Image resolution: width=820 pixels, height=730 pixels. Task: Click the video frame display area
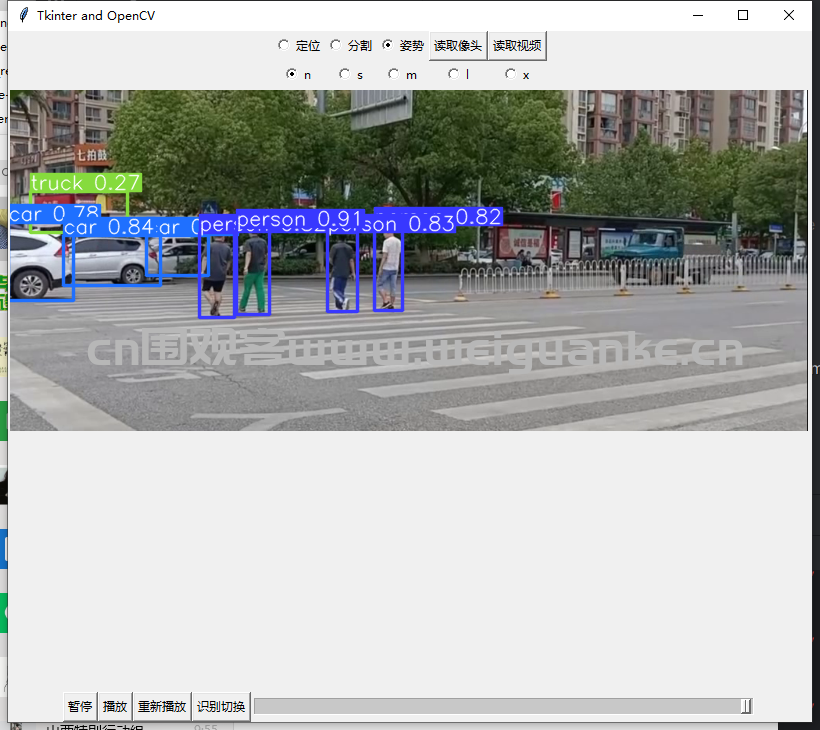pos(408,260)
